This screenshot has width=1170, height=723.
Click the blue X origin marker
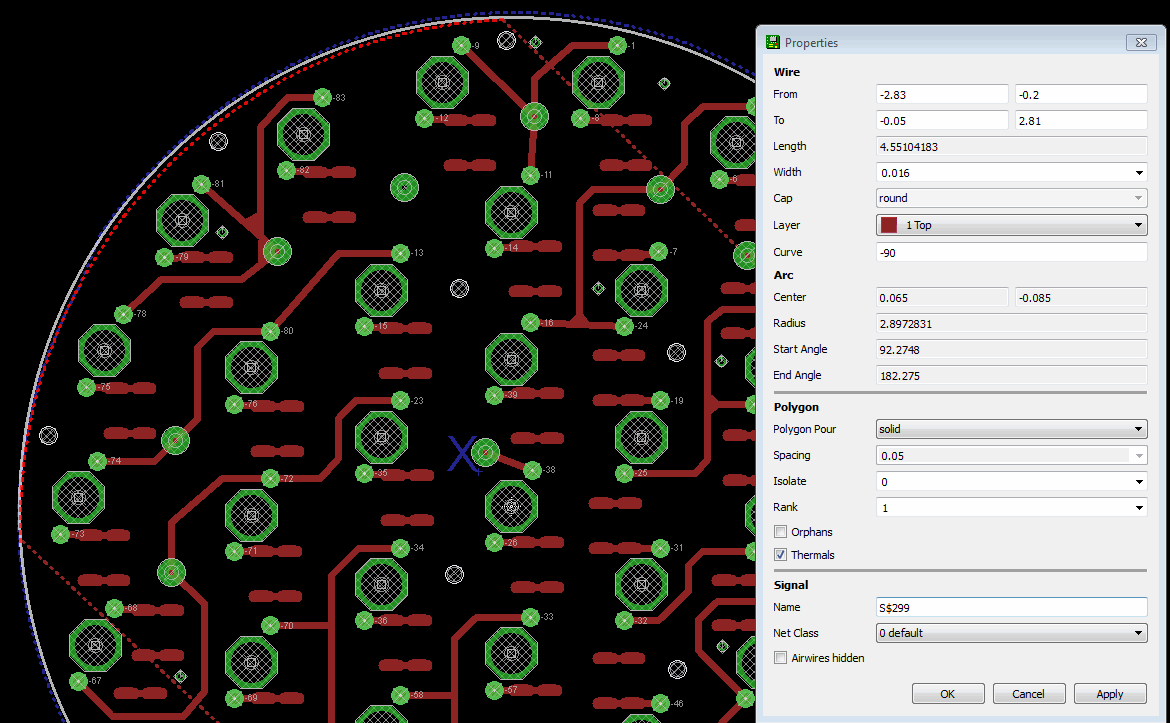[x=461, y=453]
